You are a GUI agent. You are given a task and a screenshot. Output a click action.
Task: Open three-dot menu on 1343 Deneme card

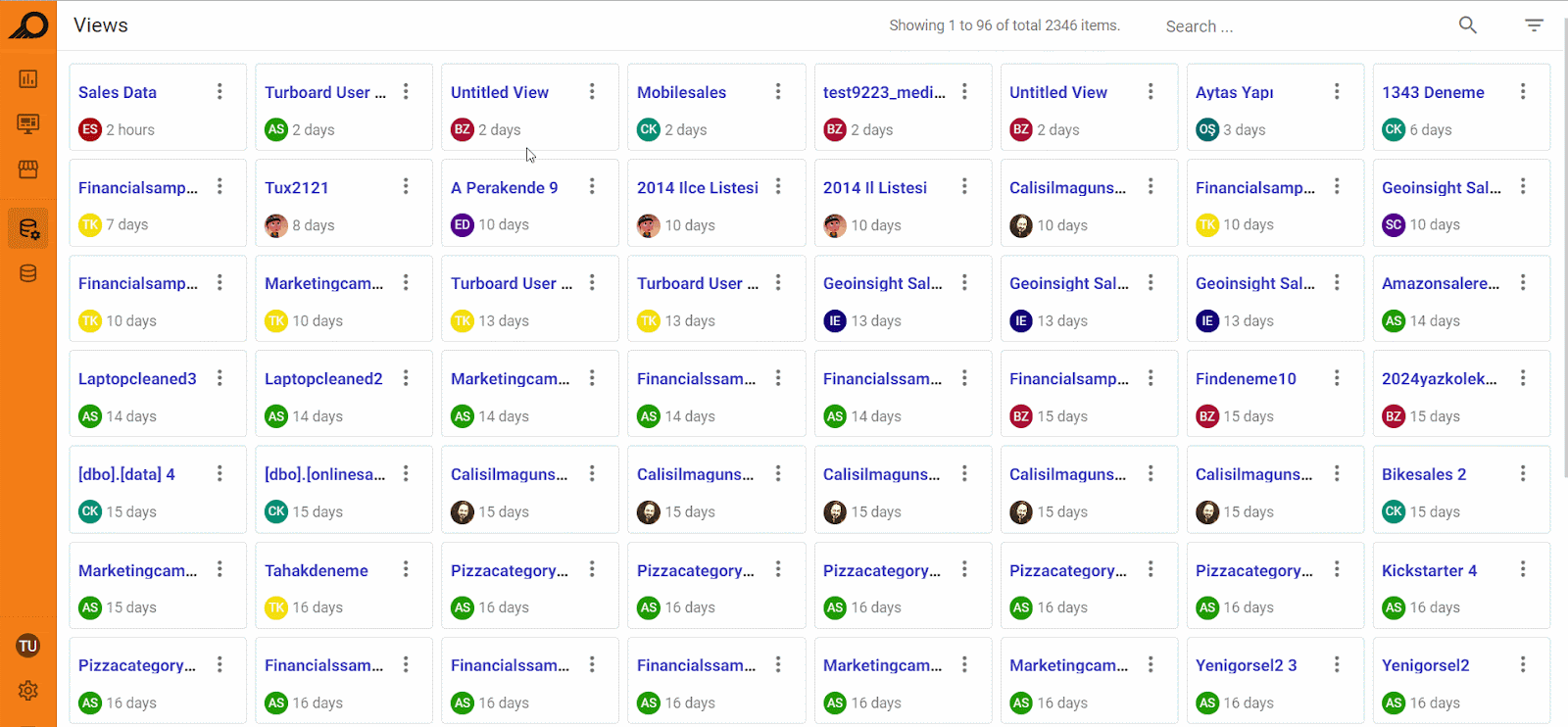[x=1523, y=91]
